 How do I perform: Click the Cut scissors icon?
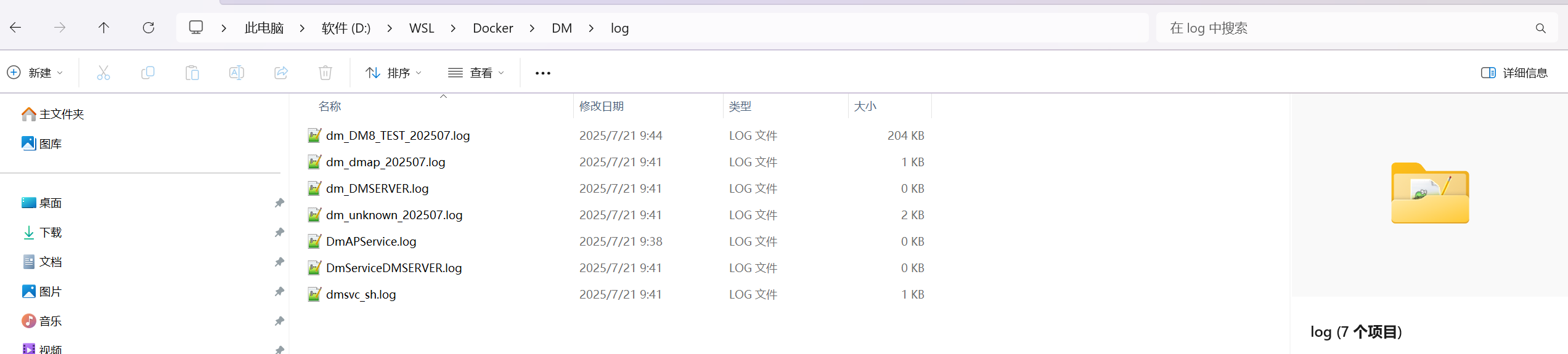click(104, 73)
